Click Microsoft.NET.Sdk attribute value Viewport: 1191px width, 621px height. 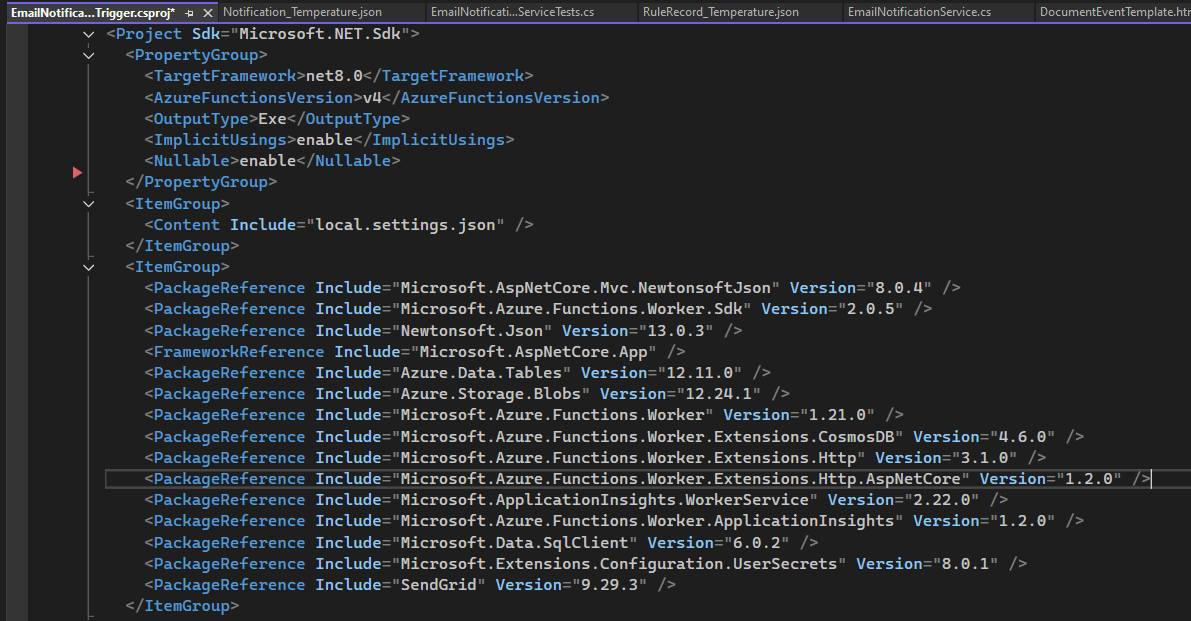[320, 34]
